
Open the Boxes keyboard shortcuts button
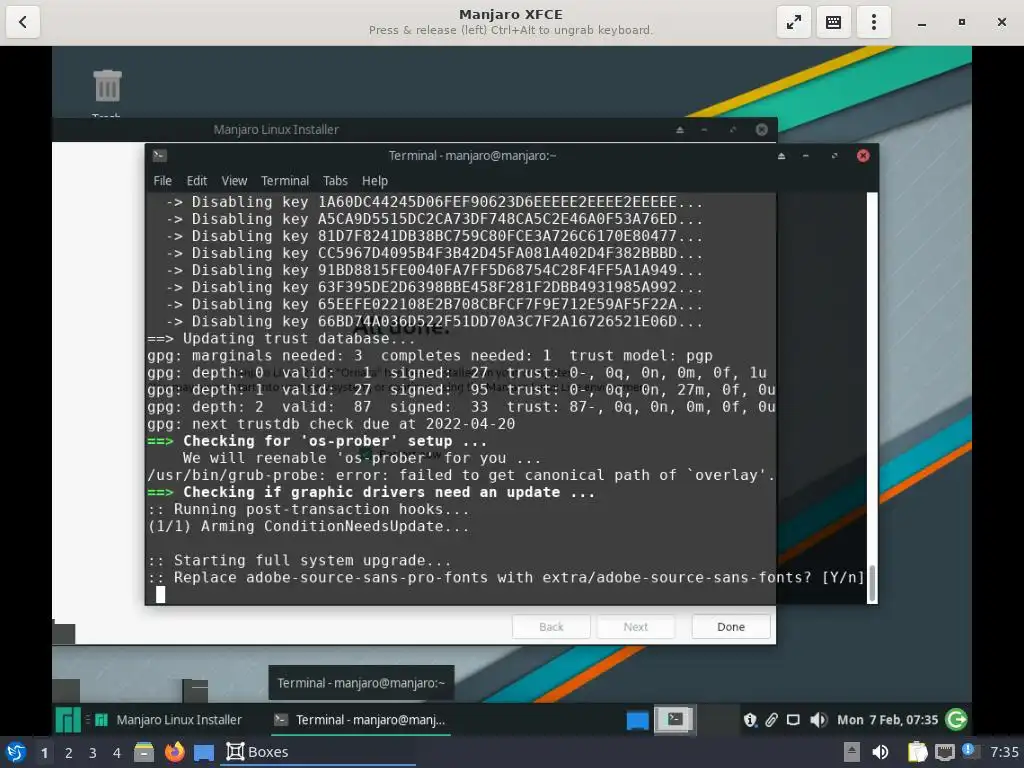(x=833, y=22)
